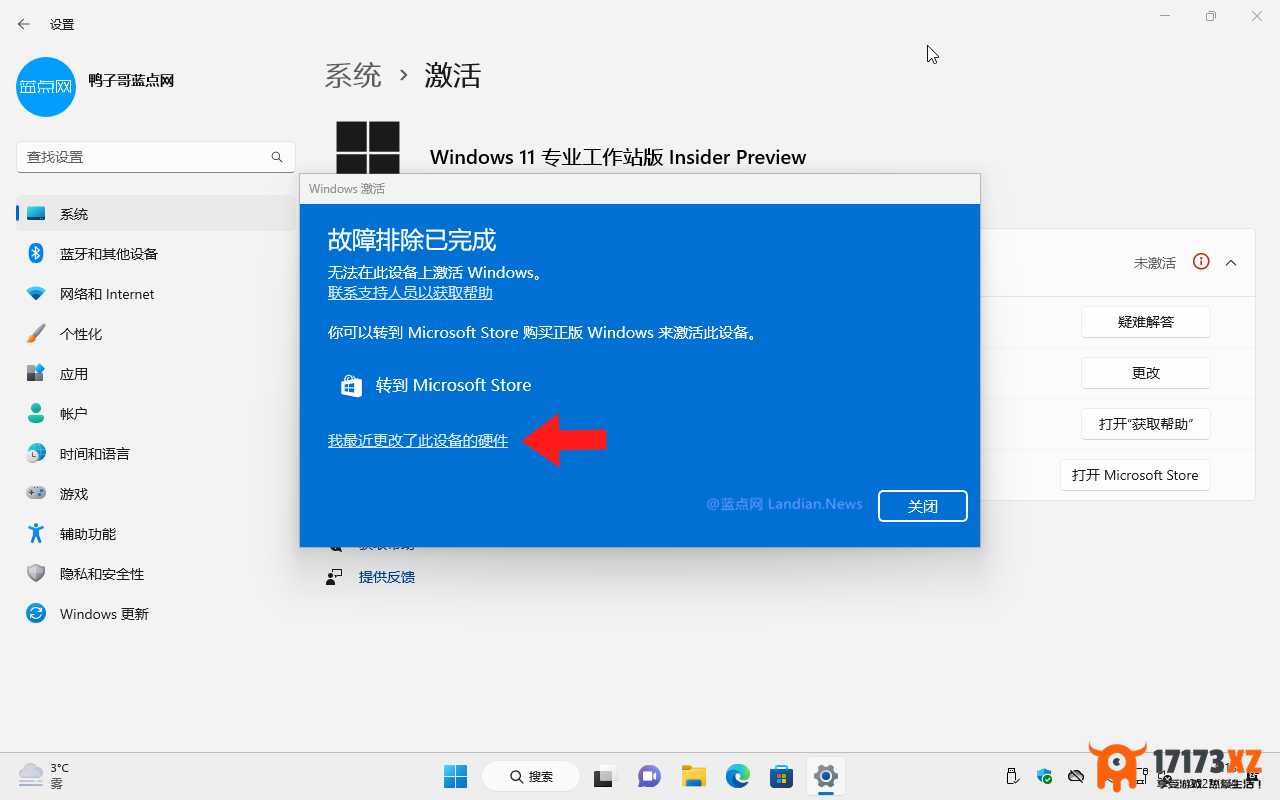The image size is (1280, 800).
Task: Open 辅助功能 settings
Action: tap(156, 534)
